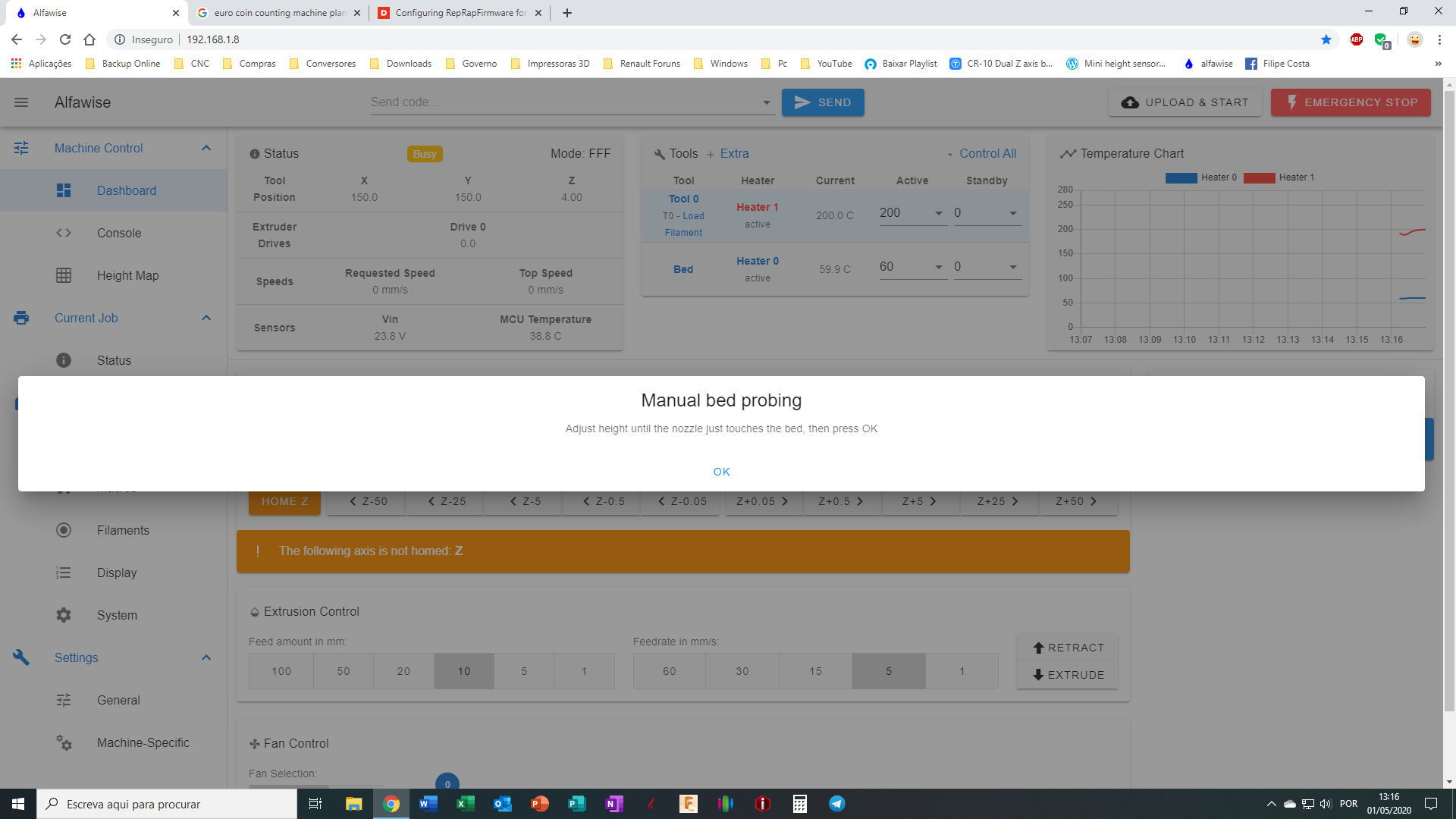Image resolution: width=1456 pixels, height=819 pixels.
Task: Click the Heater 1 link
Action: (757, 207)
